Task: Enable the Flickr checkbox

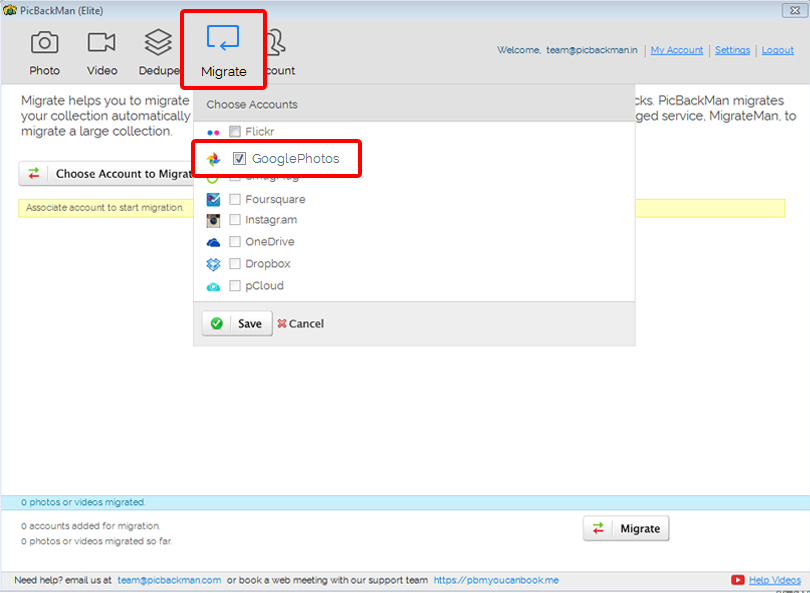Action: coord(235,131)
